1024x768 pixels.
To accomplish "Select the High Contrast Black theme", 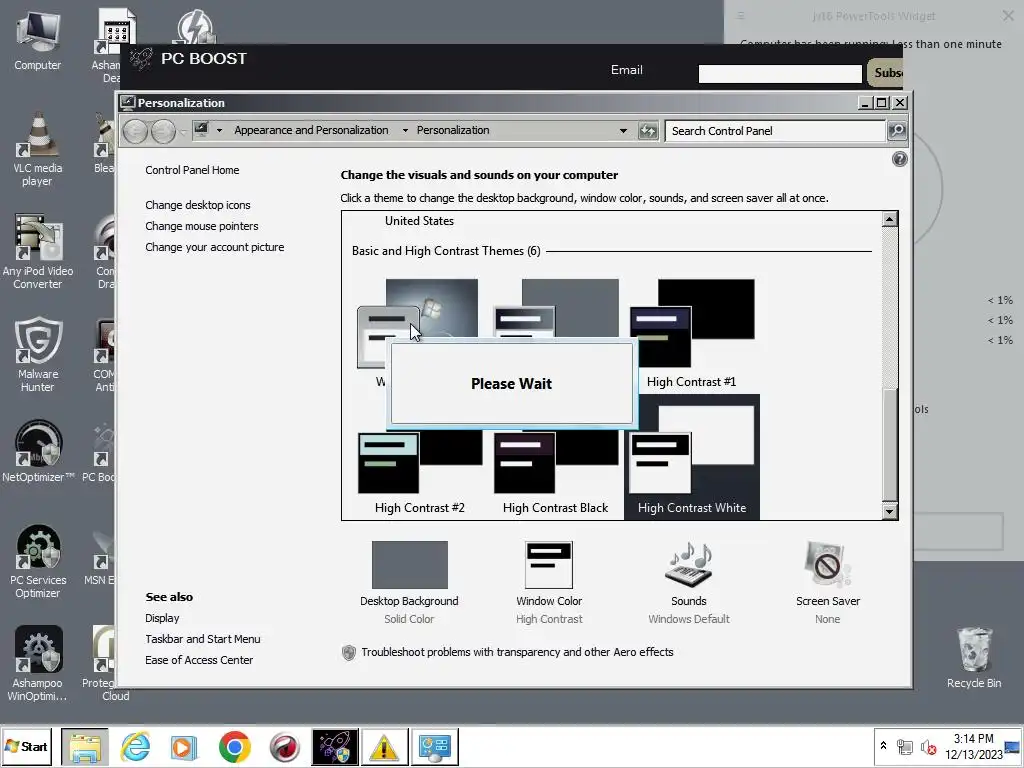I will coord(555,472).
